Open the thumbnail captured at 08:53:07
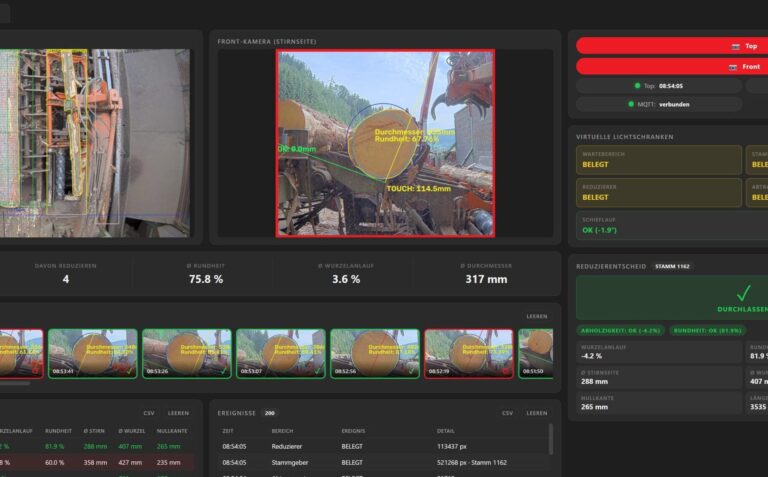Viewport: 768px width, 477px height. point(281,354)
